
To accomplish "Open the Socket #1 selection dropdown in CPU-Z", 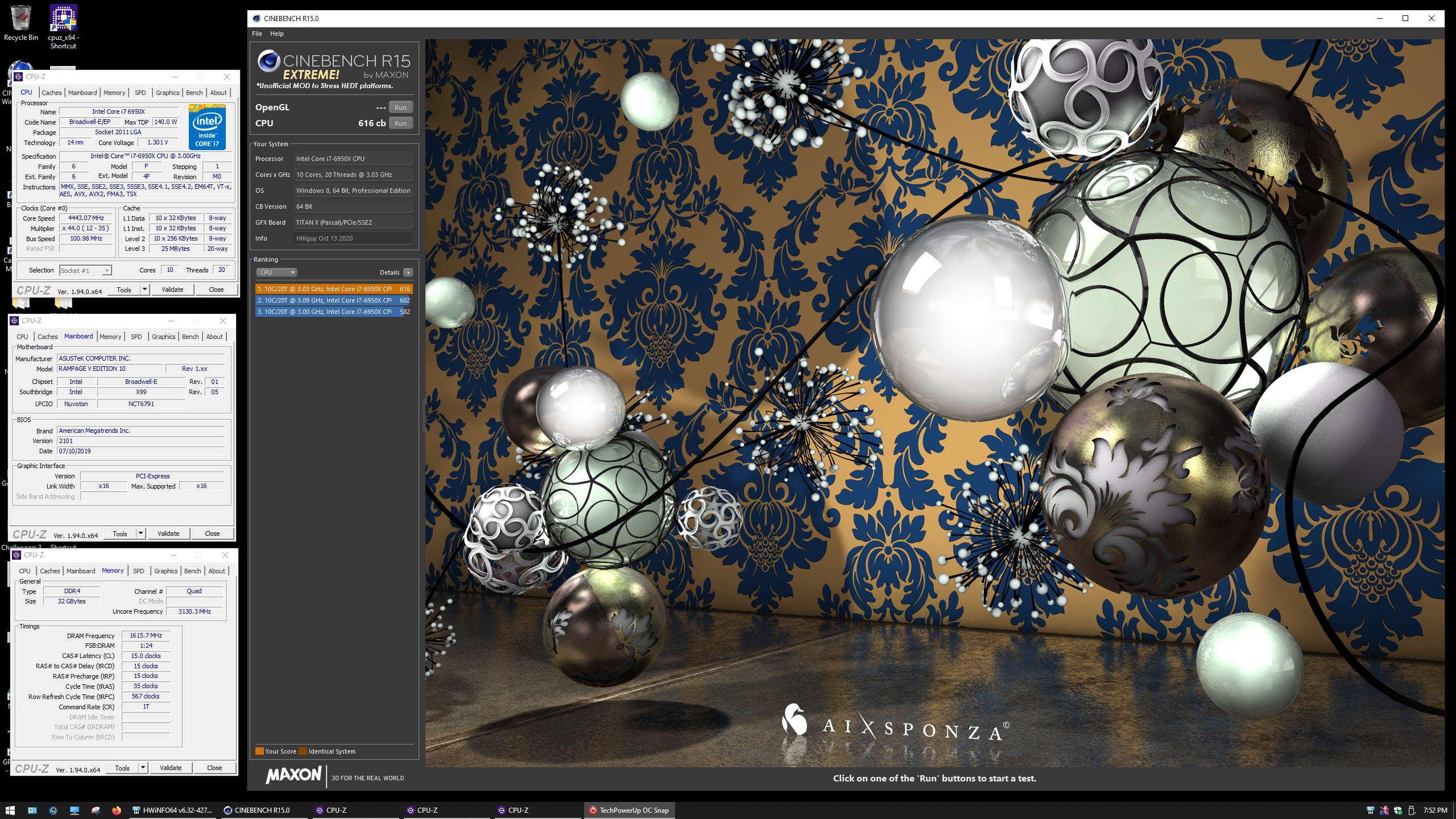I will click(x=86, y=271).
